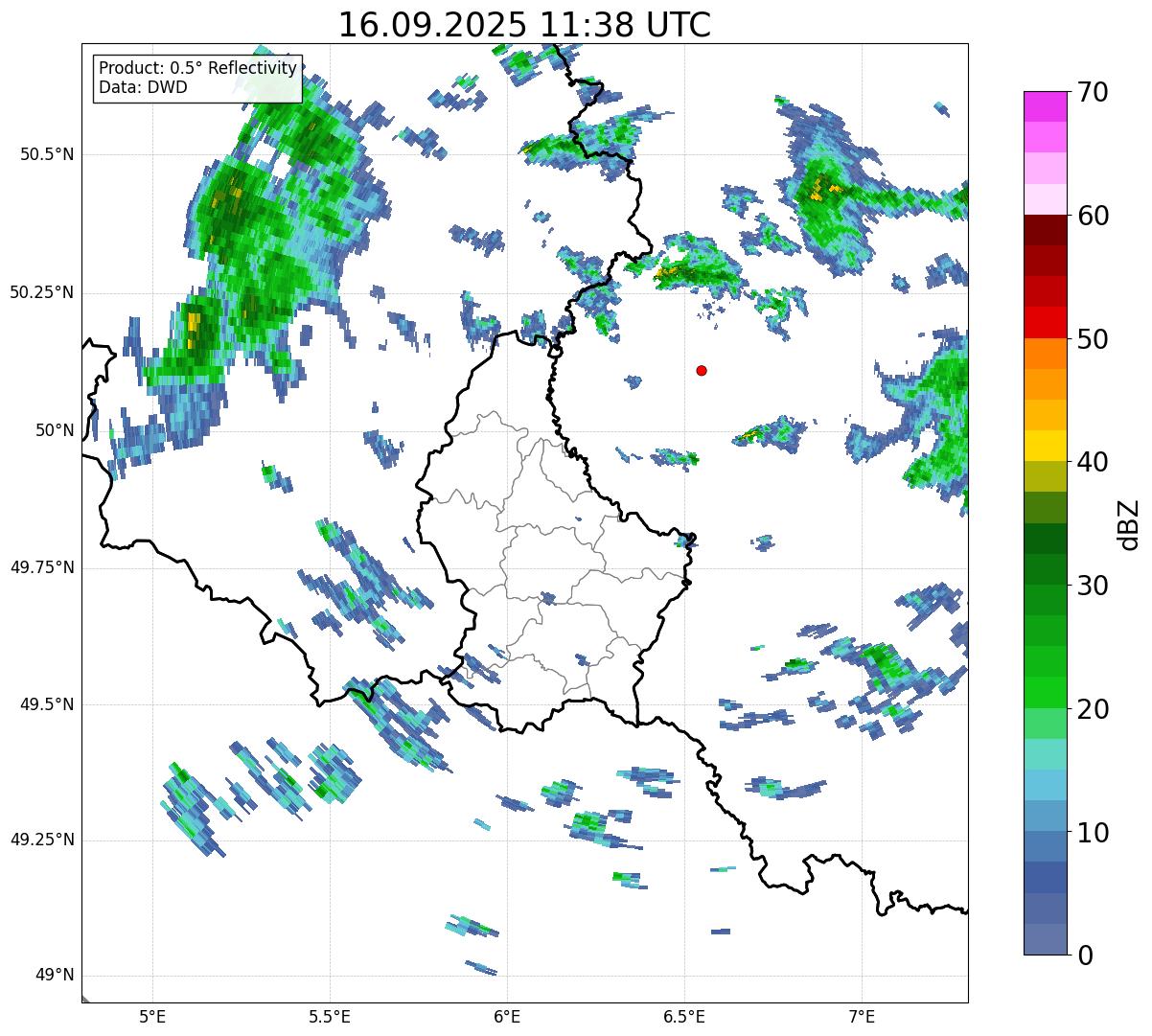Click the magenta swatch at top of colorbar
Image resolution: width=1152 pixels, height=1036 pixels.
click(1045, 106)
